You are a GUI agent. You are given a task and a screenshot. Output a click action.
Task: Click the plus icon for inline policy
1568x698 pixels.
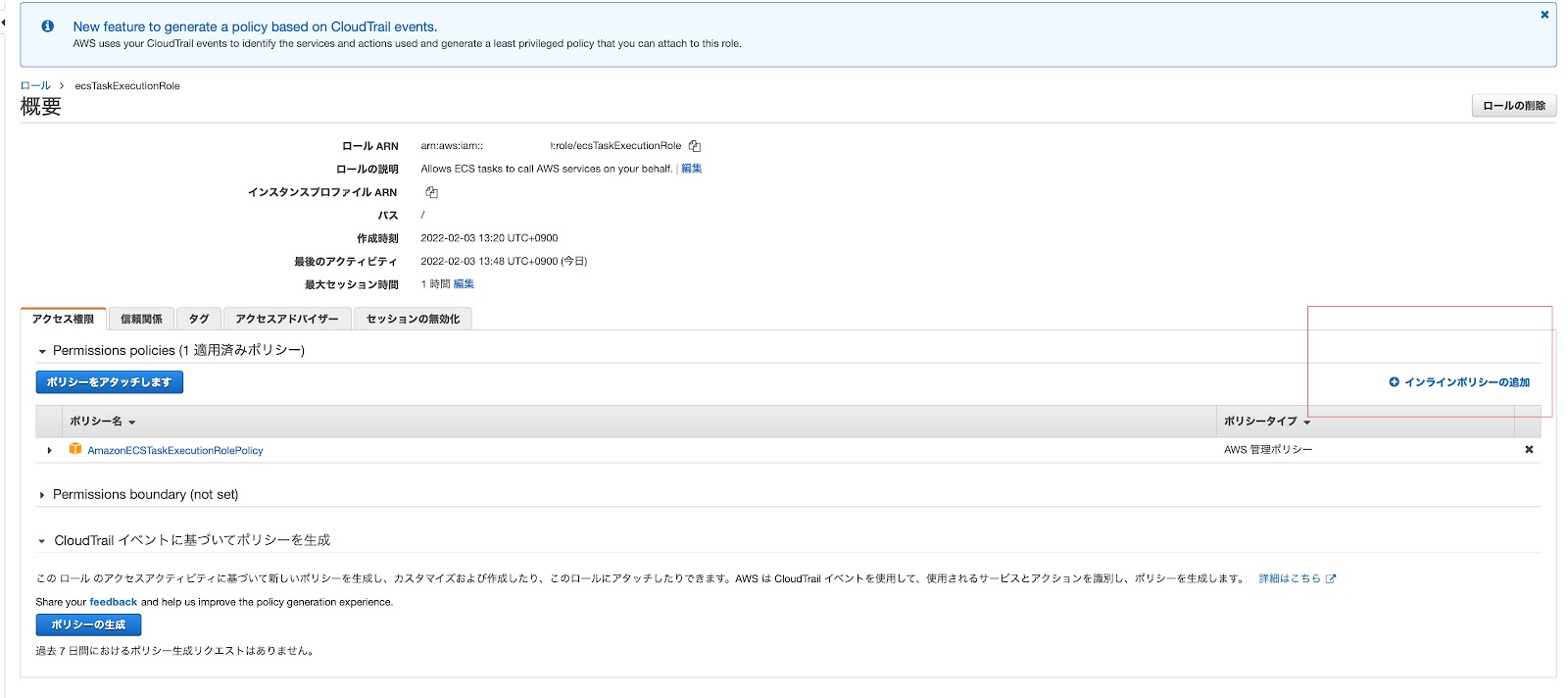tap(1394, 382)
